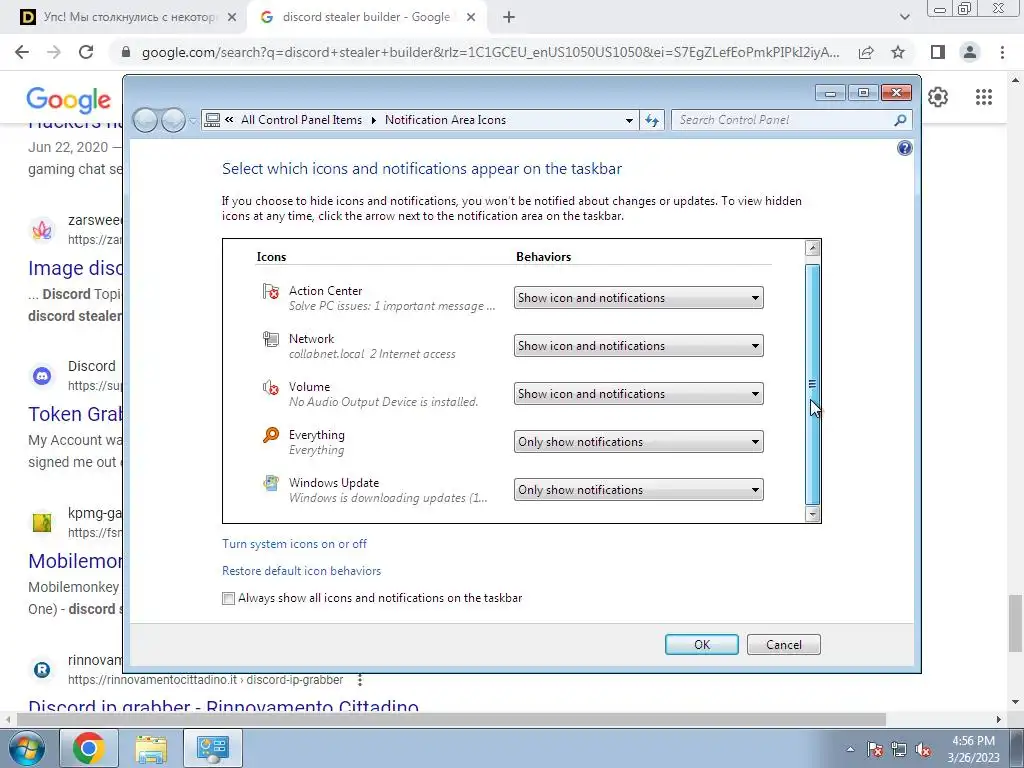Reload the page in Chrome
This screenshot has width=1024, height=768.
point(86,52)
